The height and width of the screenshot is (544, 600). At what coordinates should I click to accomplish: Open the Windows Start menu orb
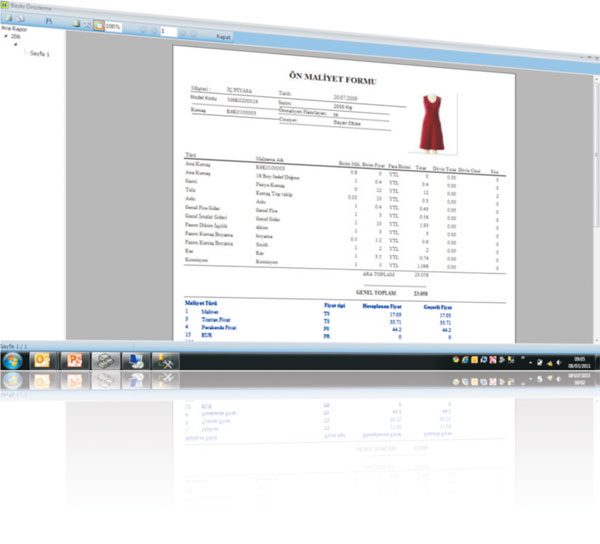pyautogui.click(x=12, y=361)
